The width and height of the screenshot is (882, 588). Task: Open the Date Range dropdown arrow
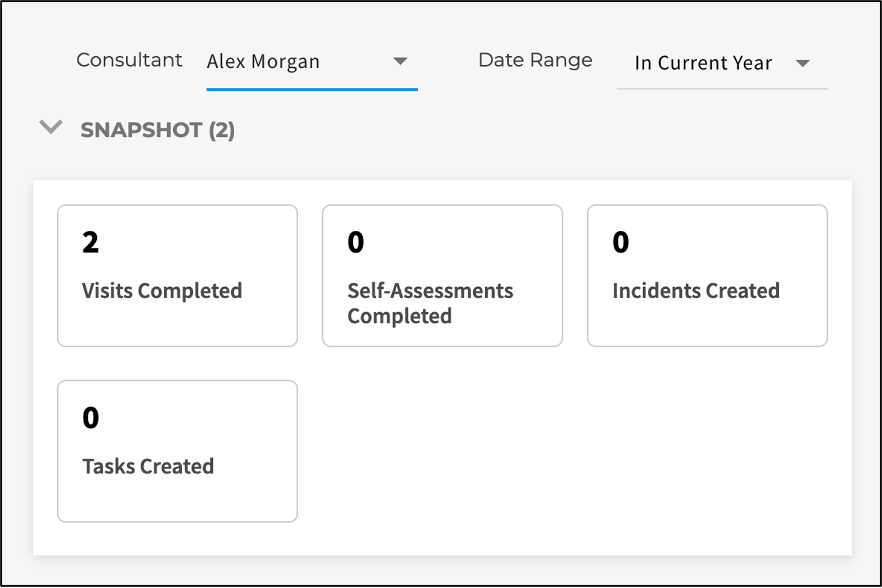803,63
